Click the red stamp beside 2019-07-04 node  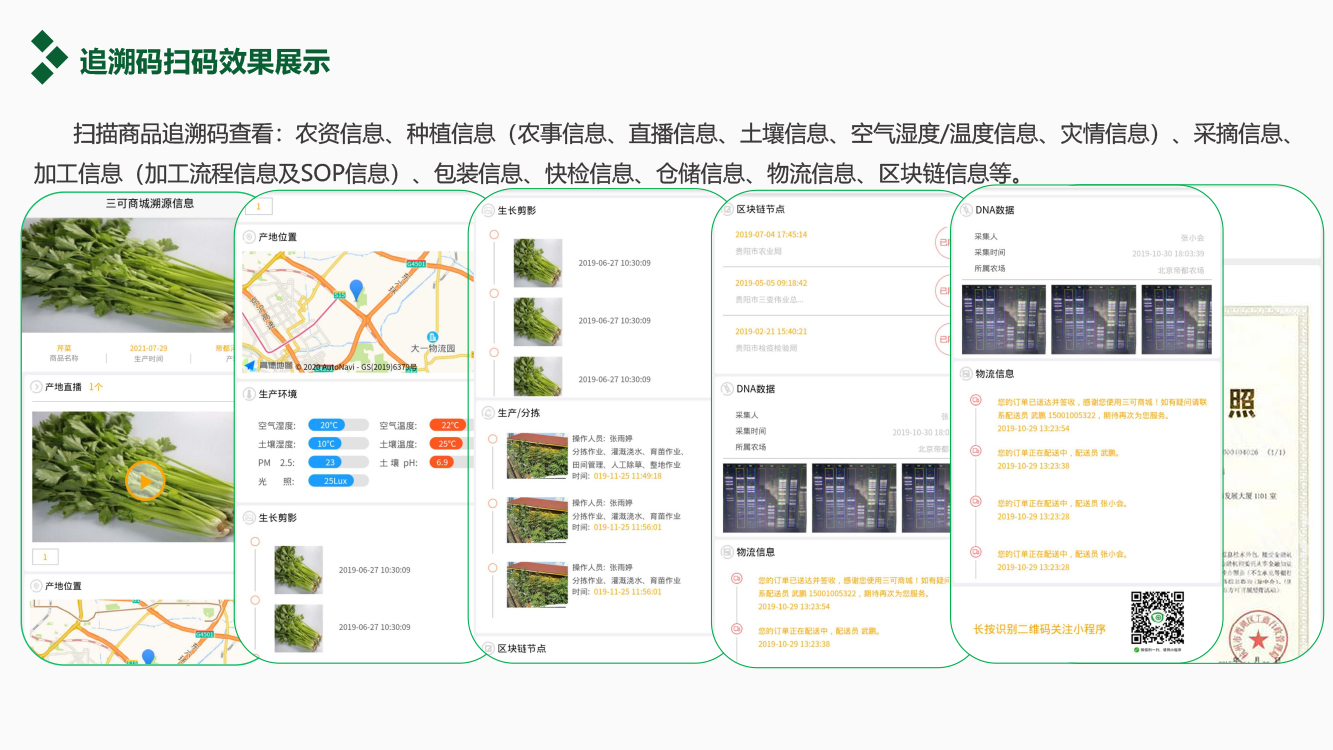click(943, 242)
